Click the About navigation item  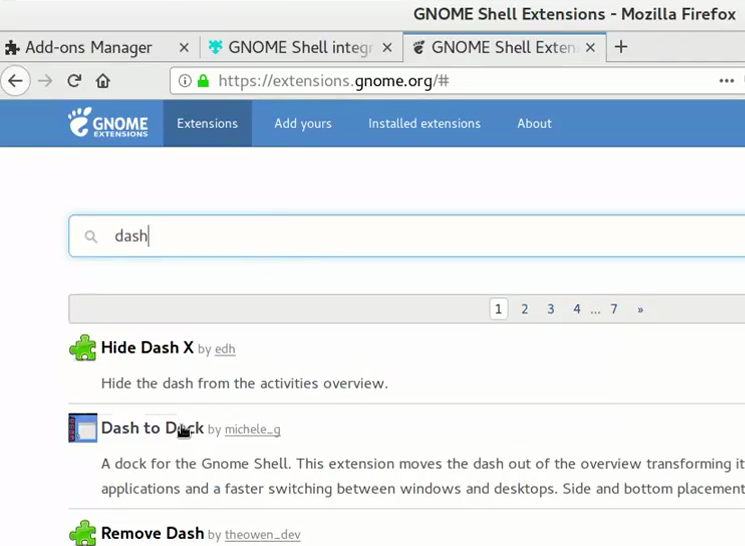[534, 123]
